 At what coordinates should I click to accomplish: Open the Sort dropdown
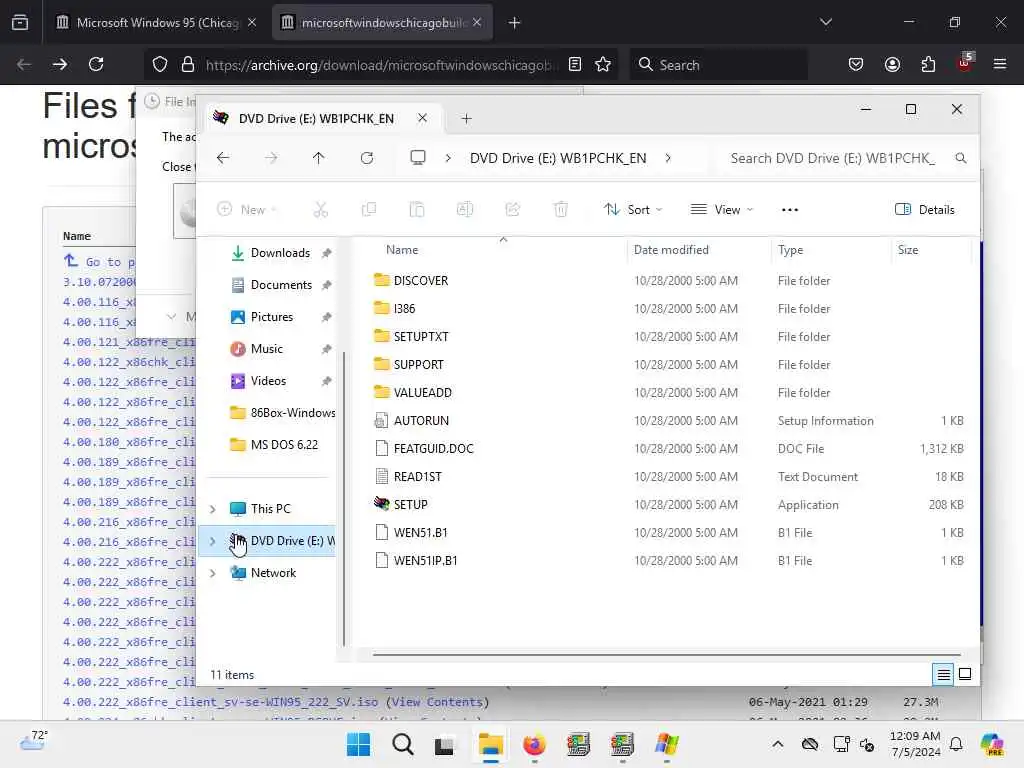(x=632, y=210)
